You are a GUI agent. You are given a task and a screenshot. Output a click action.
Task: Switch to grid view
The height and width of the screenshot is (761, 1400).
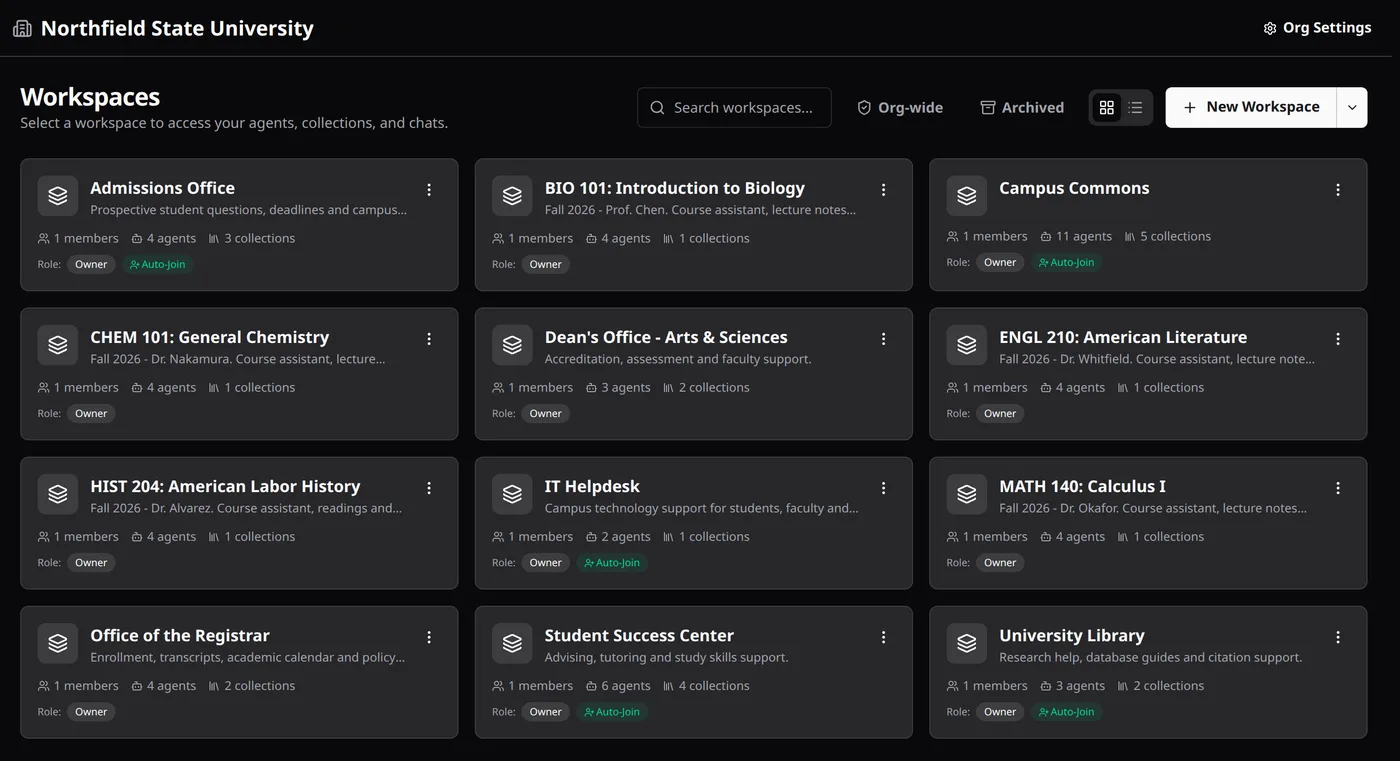click(x=1106, y=108)
